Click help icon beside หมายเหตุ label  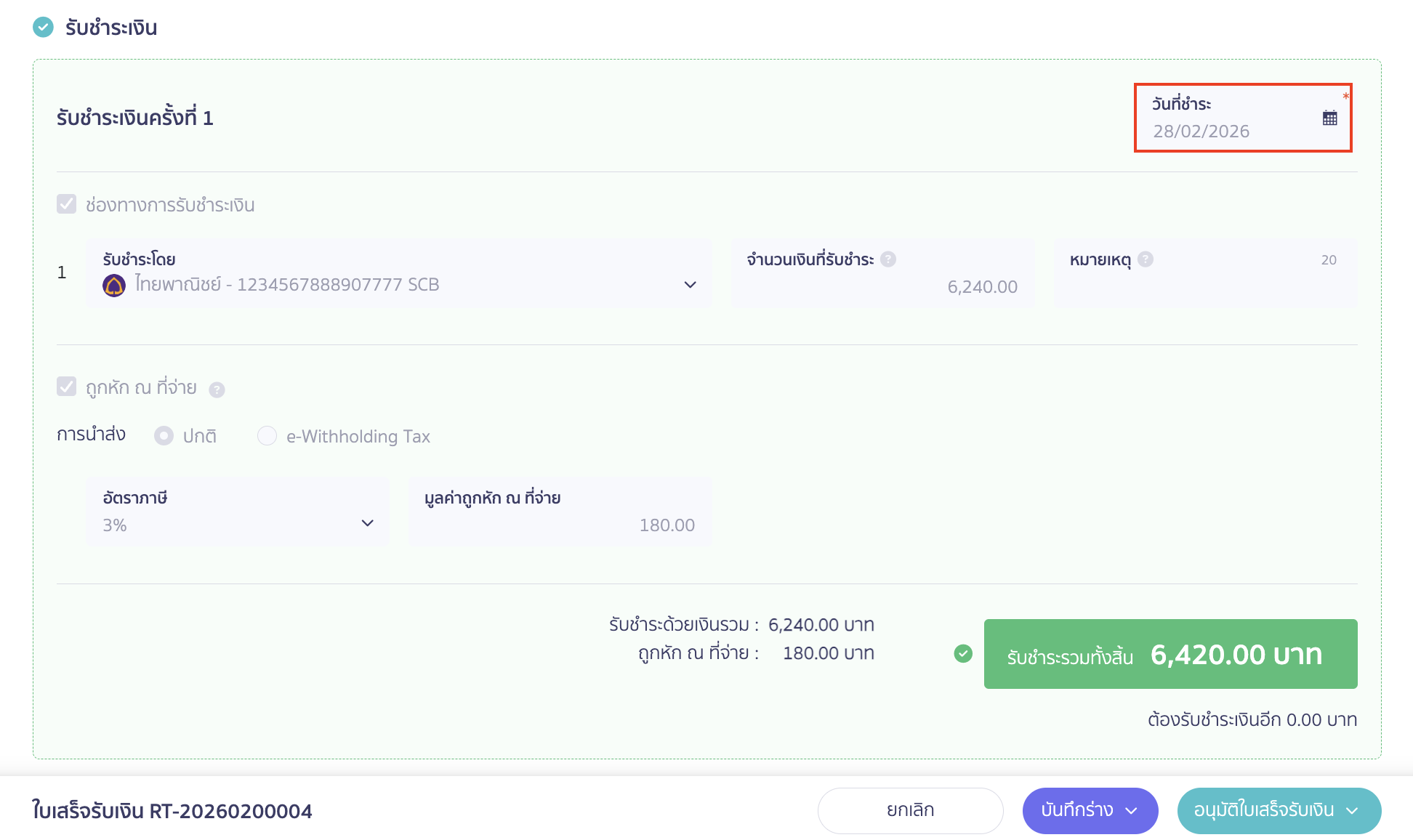pyautogui.click(x=1146, y=259)
